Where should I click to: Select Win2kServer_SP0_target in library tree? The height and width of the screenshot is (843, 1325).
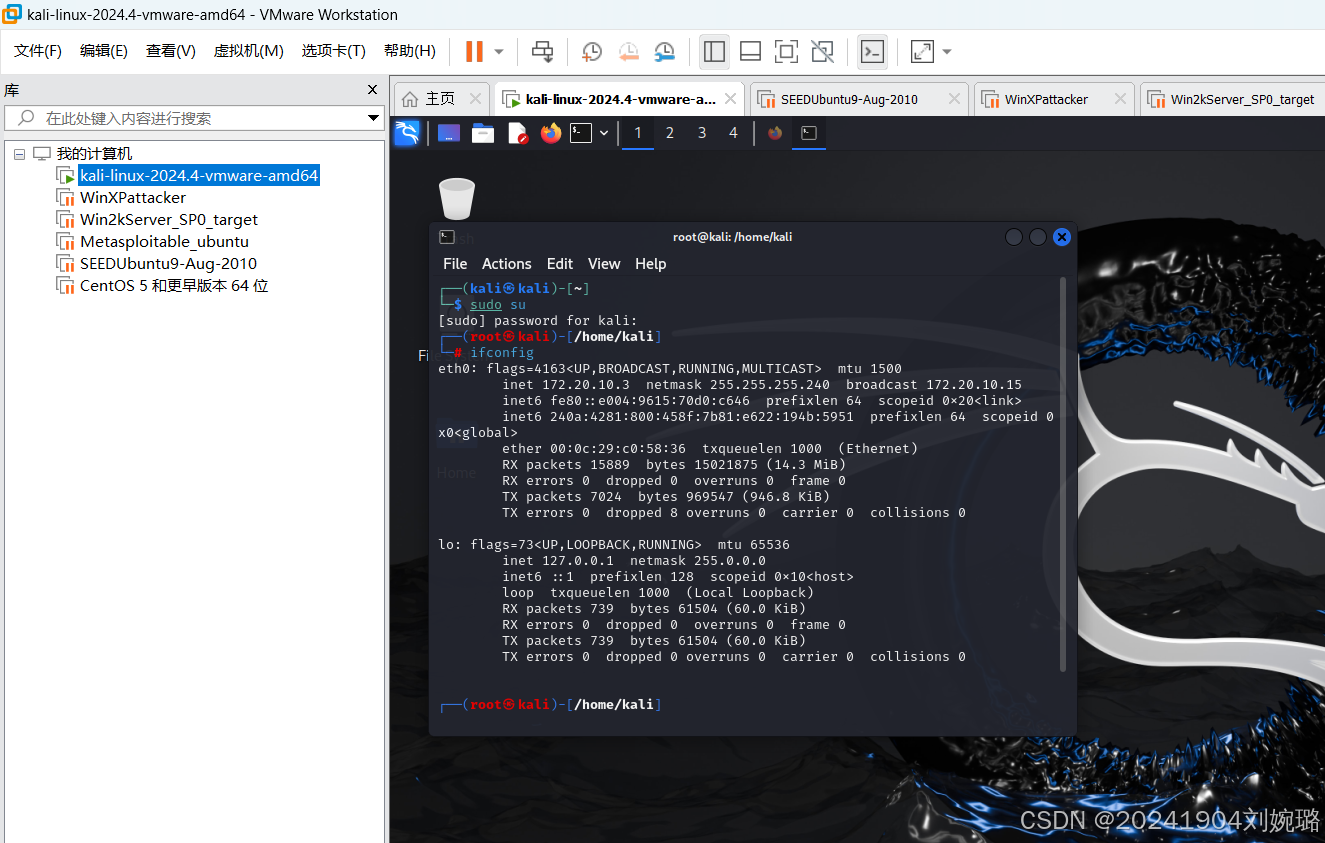click(x=169, y=220)
